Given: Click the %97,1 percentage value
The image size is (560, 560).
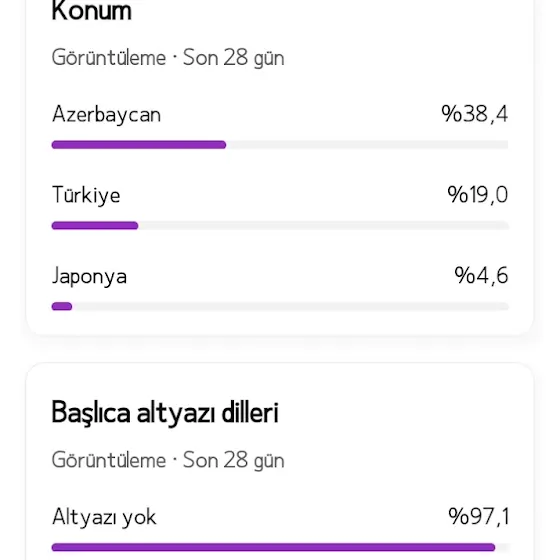Looking at the screenshot, I should [479, 516].
